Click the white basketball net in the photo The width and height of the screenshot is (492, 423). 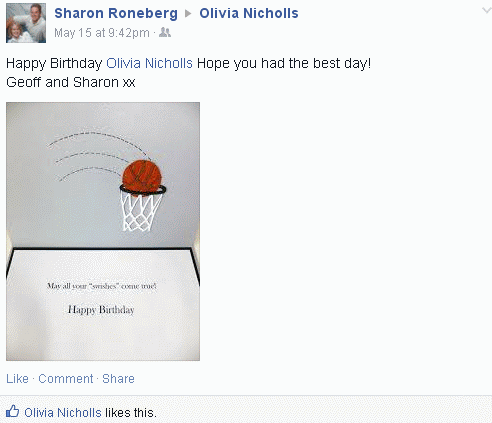tap(141, 212)
